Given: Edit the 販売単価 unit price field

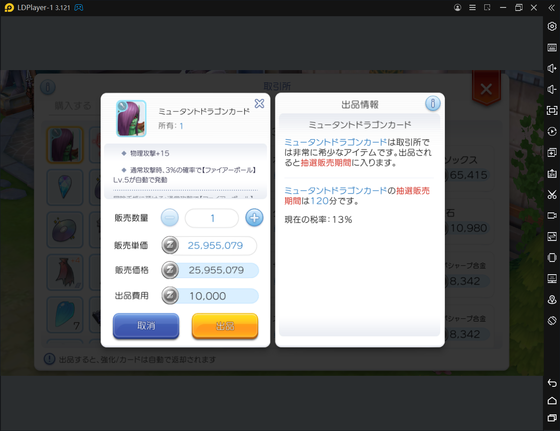Looking at the screenshot, I should [x=215, y=246].
